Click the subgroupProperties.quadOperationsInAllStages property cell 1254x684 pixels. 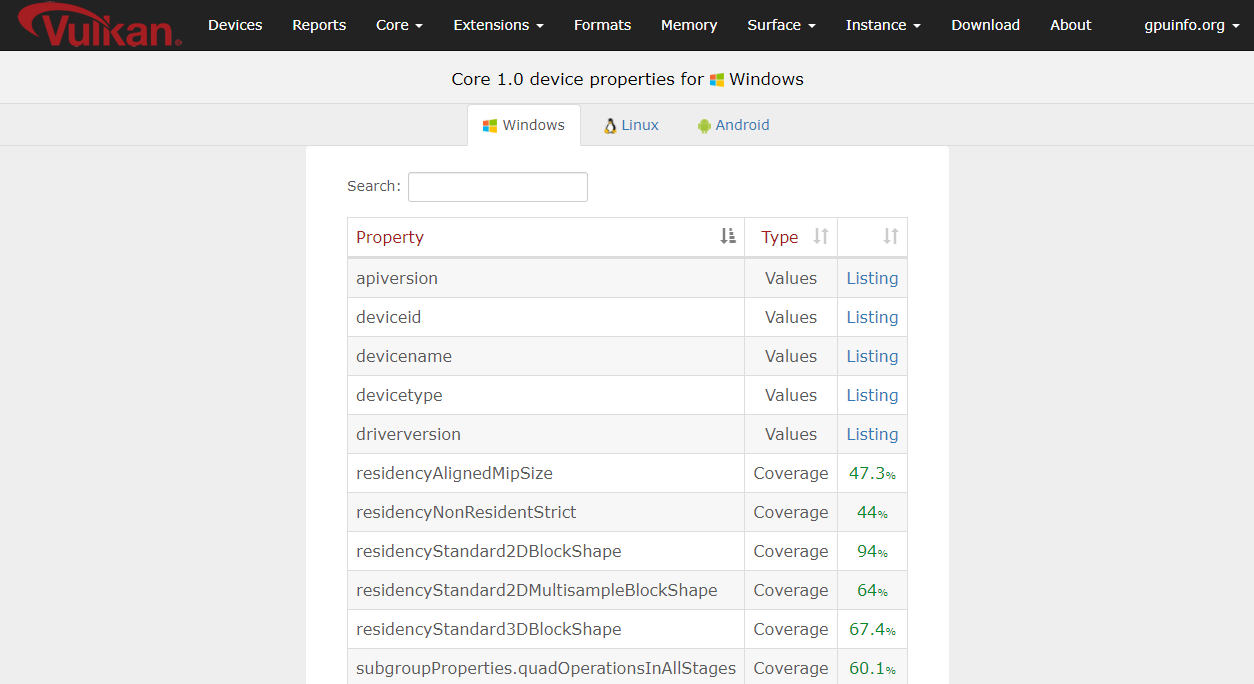546,668
